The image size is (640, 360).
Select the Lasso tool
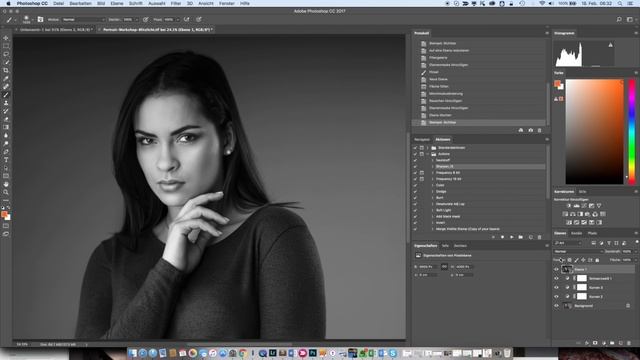[x=6, y=54]
